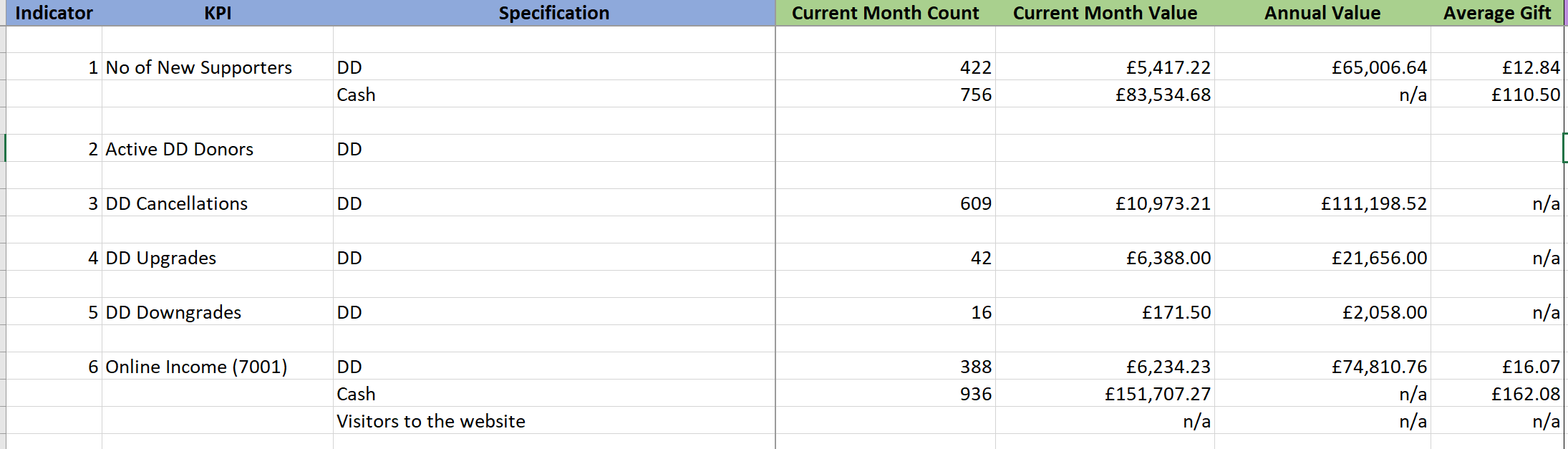
Task: Click DD specification for DD Cancellations
Action: 554,203
